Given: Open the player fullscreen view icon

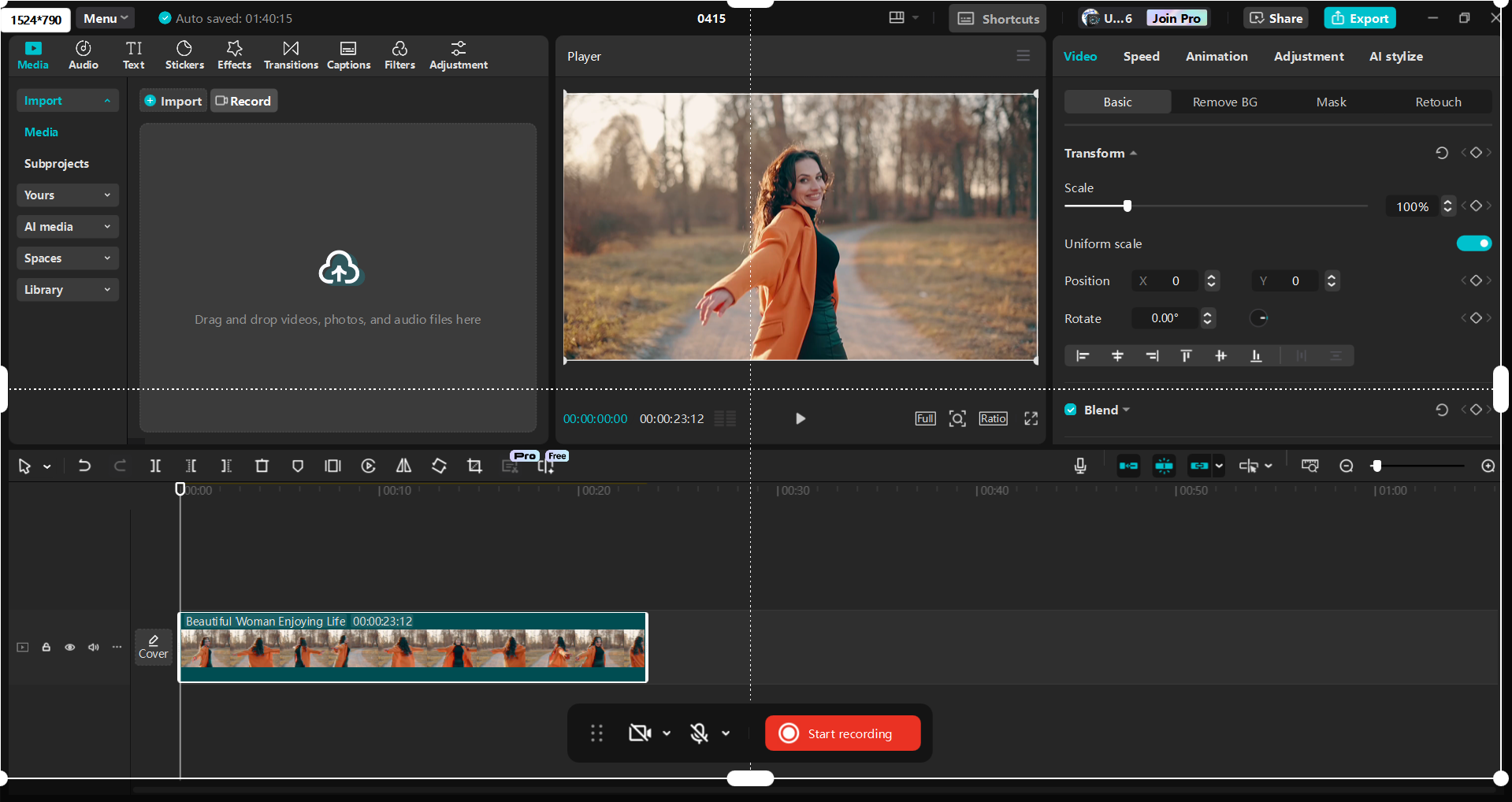Looking at the screenshot, I should pyautogui.click(x=1031, y=418).
